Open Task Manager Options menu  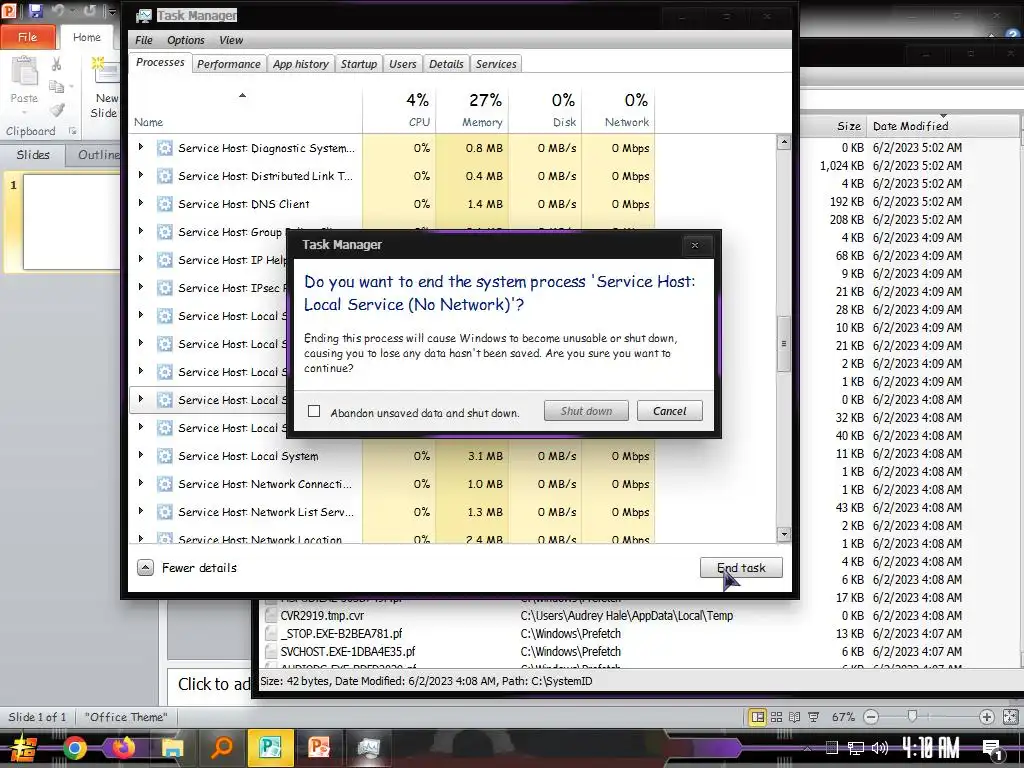tap(185, 40)
